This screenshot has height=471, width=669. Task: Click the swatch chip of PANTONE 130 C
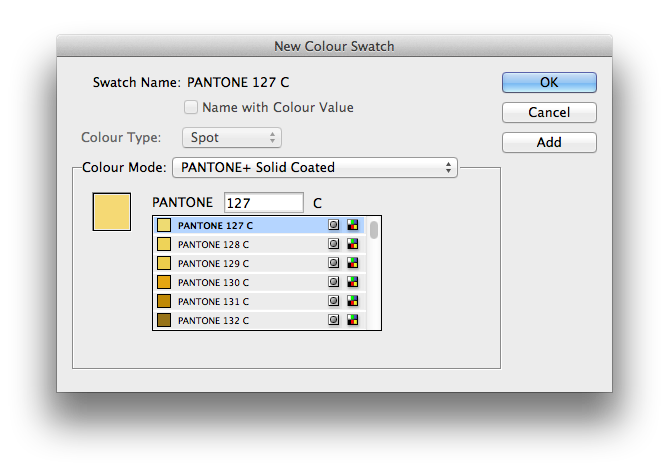coord(164,282)
